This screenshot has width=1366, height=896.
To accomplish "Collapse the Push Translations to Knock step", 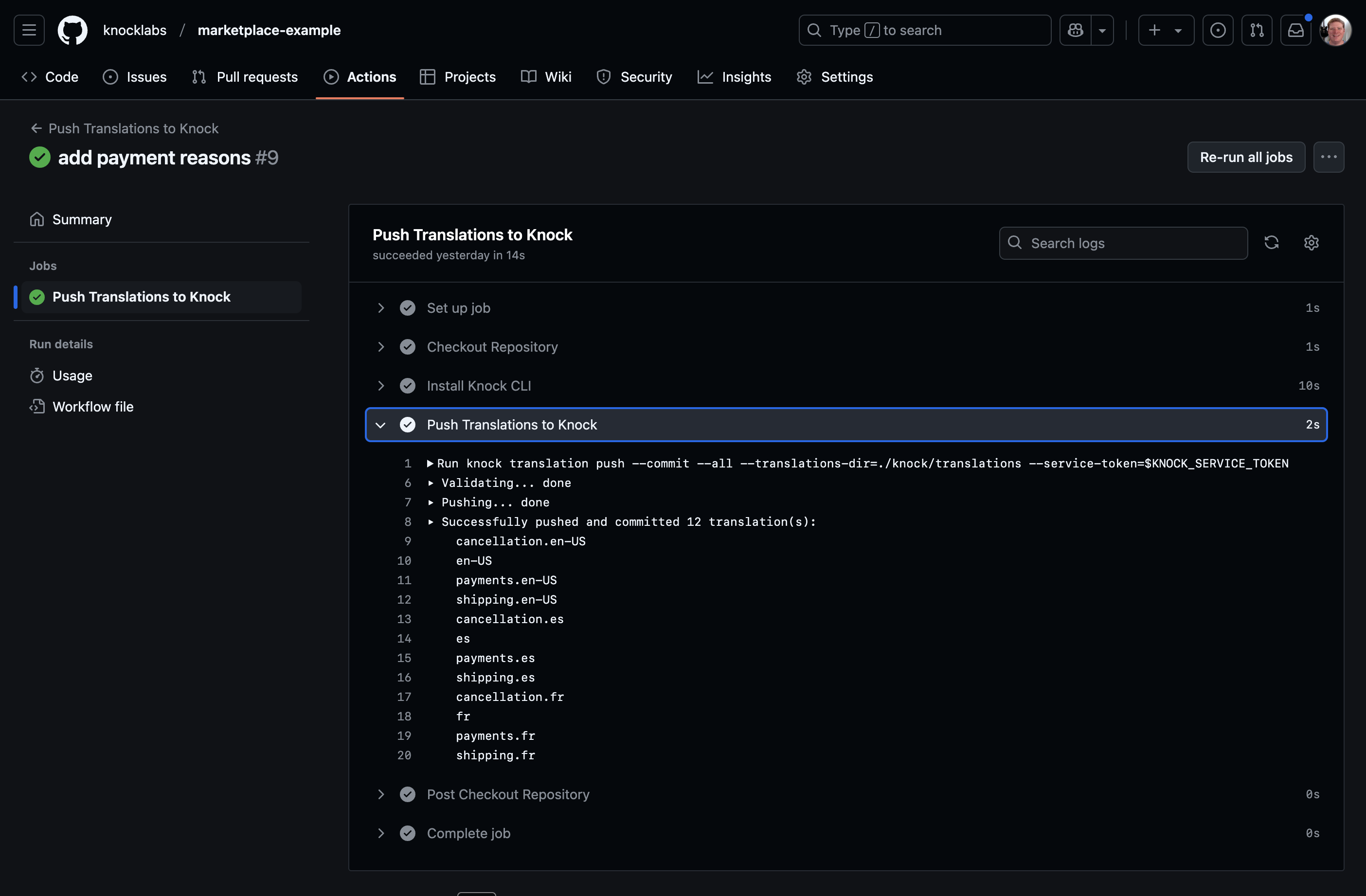I will pos(381,425).
